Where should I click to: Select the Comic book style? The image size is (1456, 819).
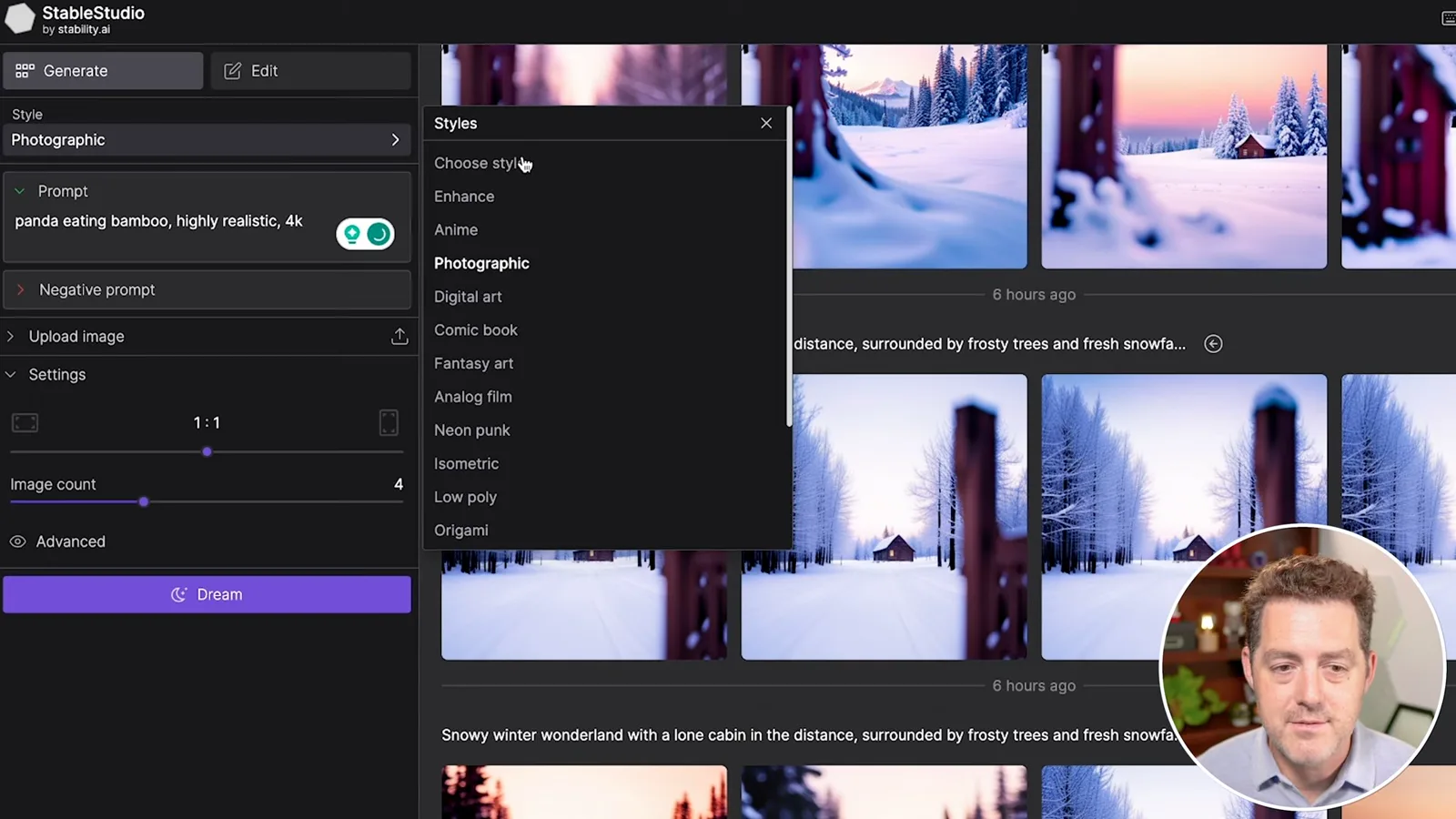pyautogui.click(x=476, y=330)
